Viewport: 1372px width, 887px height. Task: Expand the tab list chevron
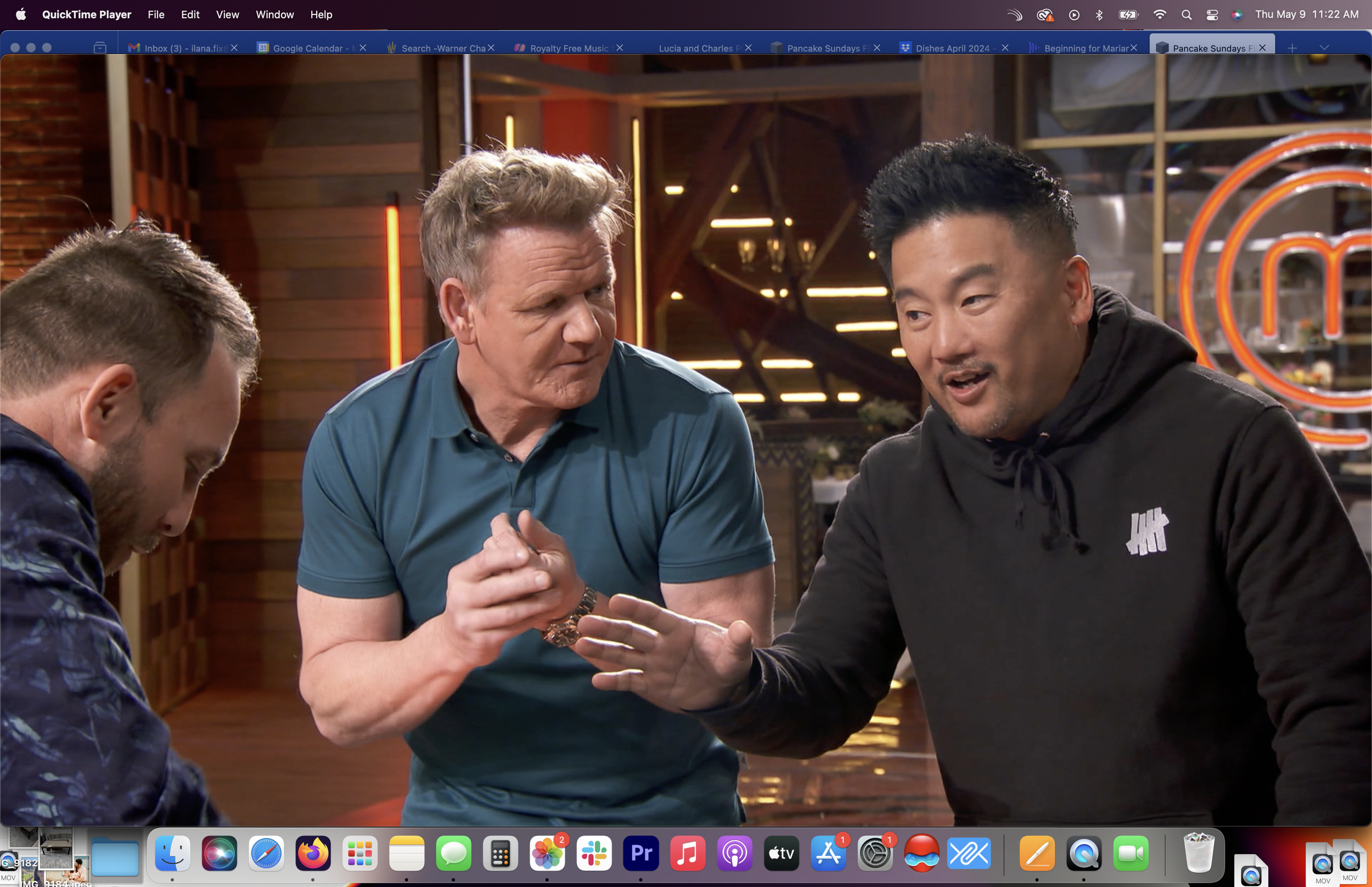[x=1324, y=48]
